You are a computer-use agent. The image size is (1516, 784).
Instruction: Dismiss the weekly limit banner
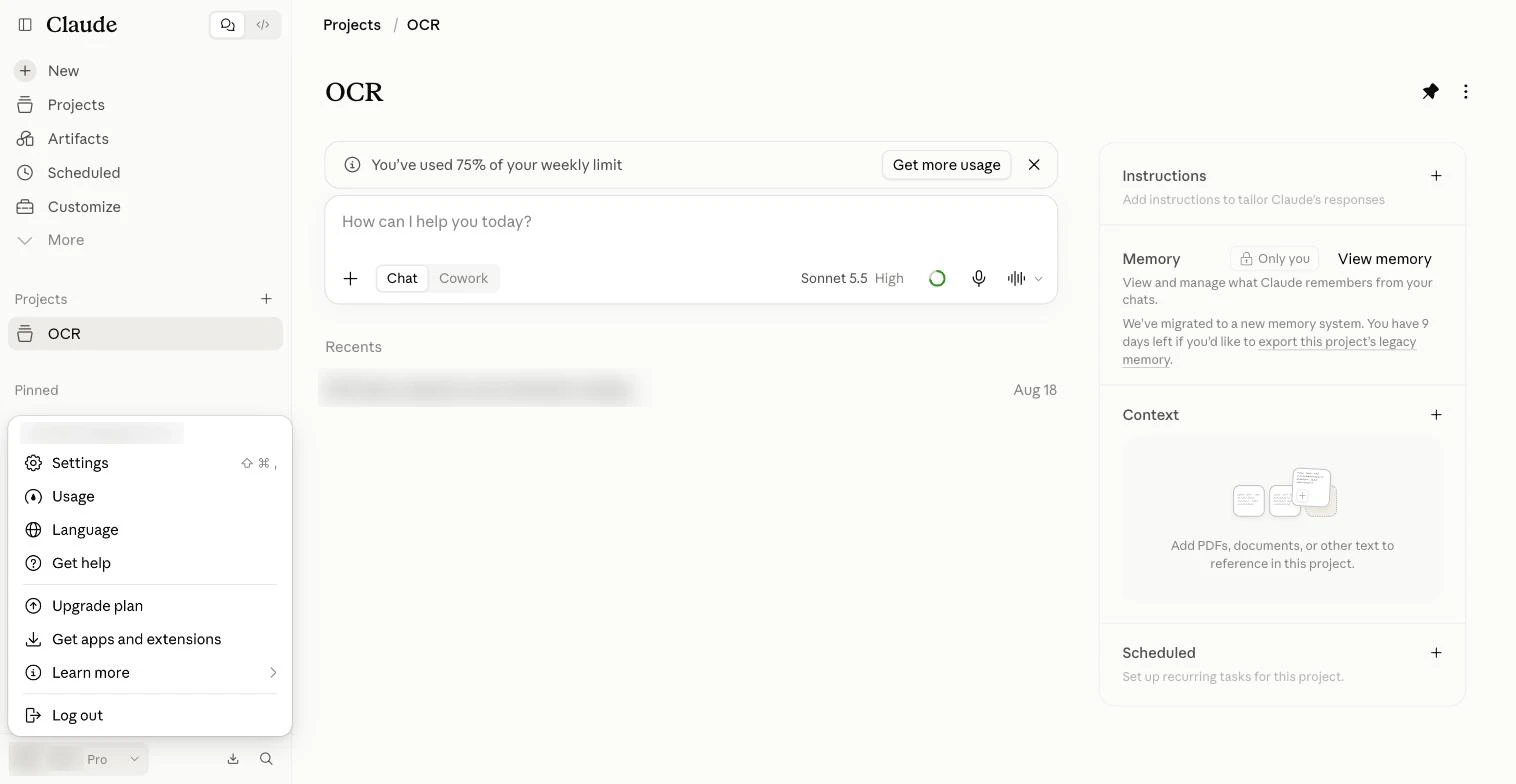point(1034,165)
